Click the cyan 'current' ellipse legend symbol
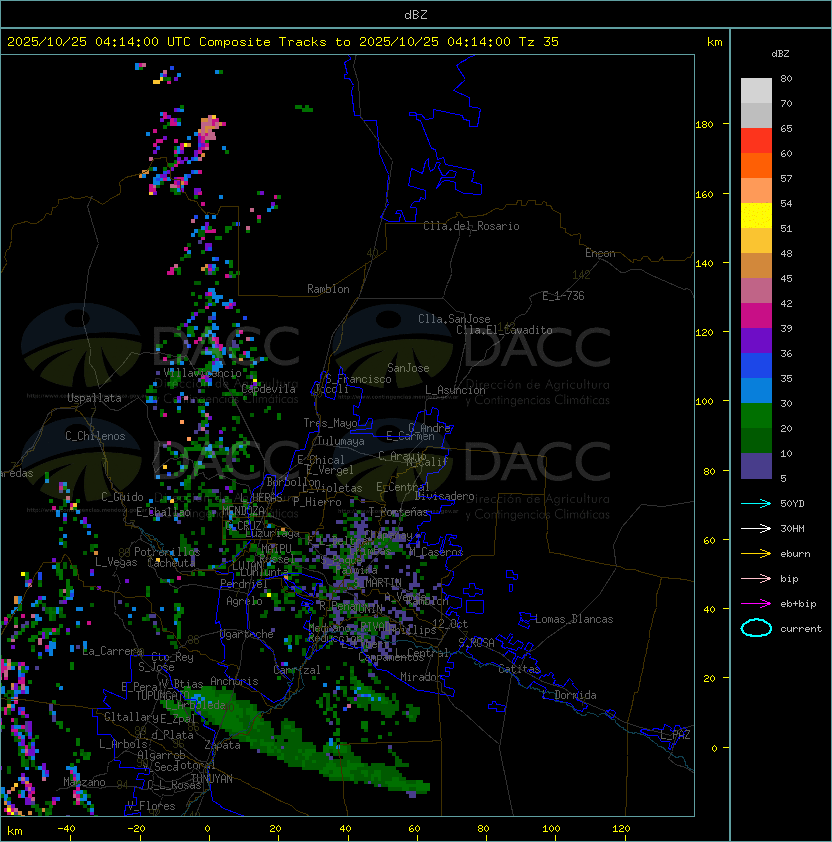 tap(756, 628)
